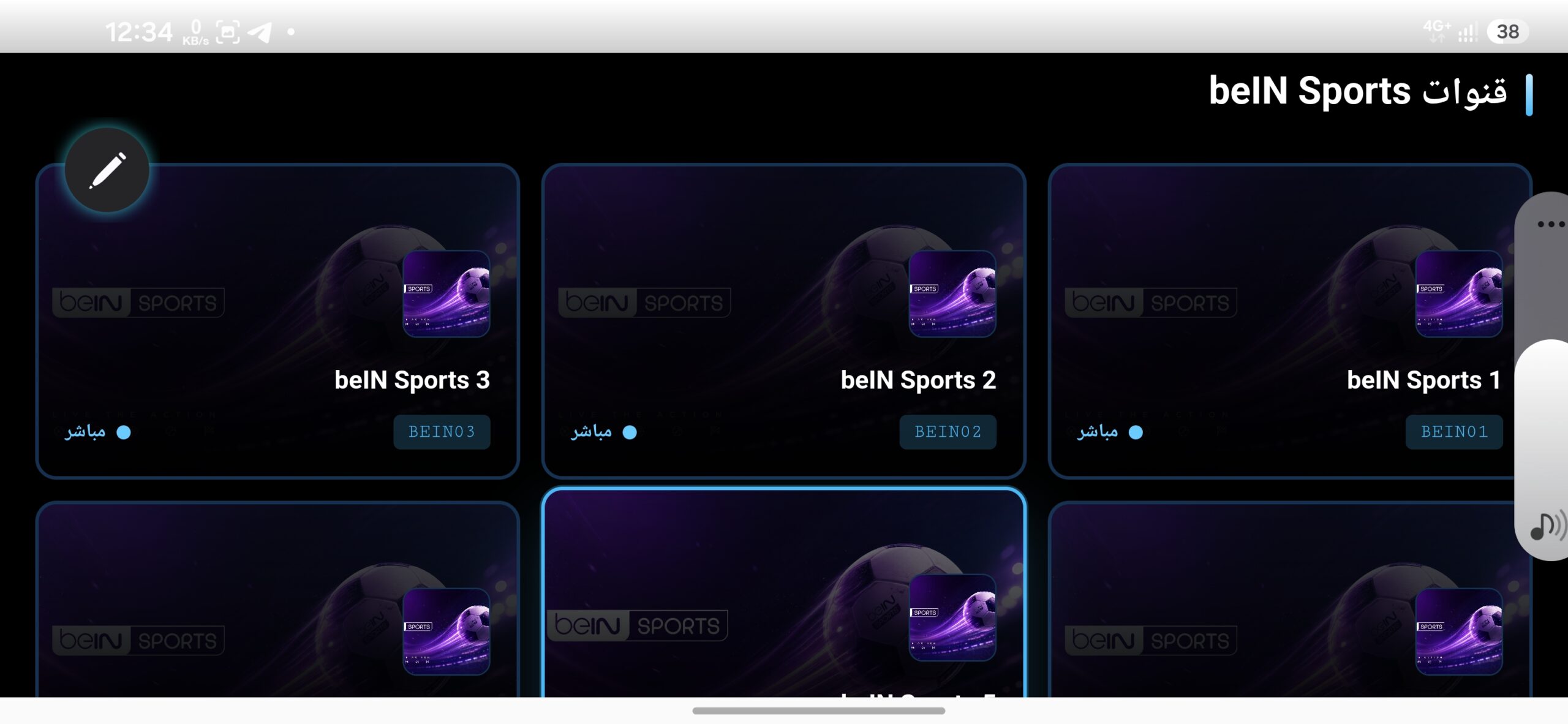1568x724 pixels.
Task: Tap the Telegram icon in status bar
Action: pyautogui.click(x=260, y=32)
